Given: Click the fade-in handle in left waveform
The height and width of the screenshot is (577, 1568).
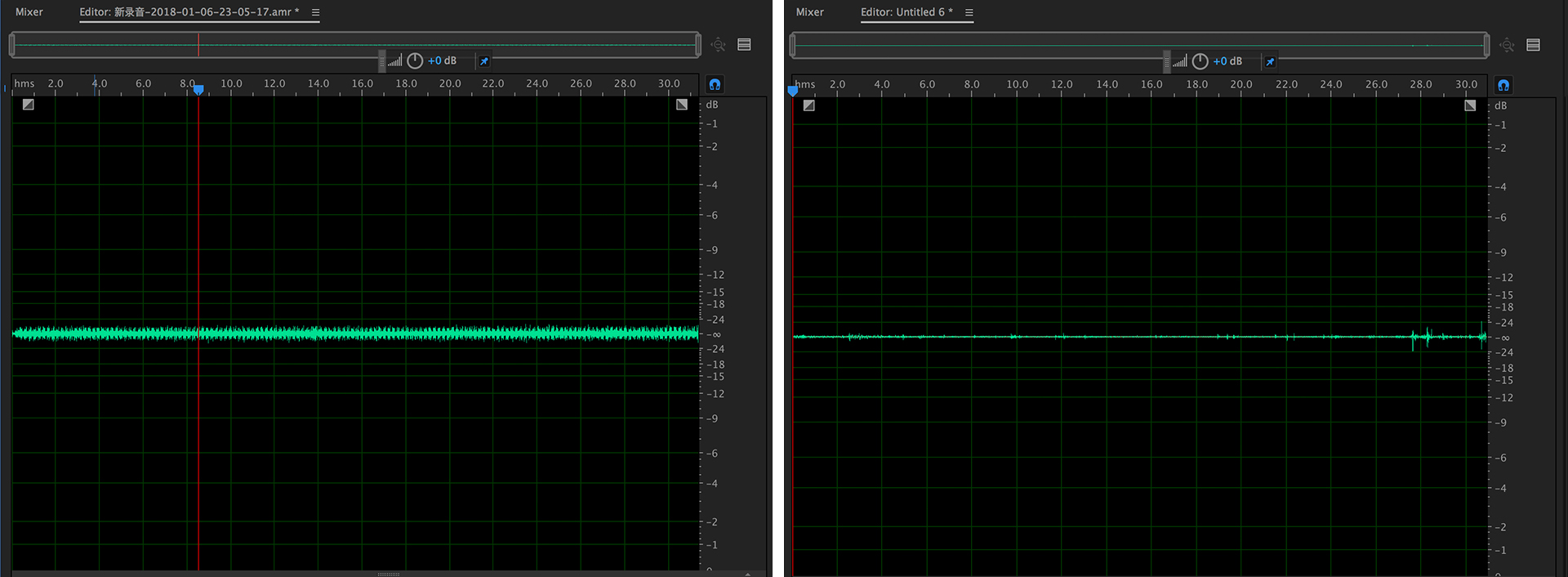Looking at the screenshot, I should (29, 105).
